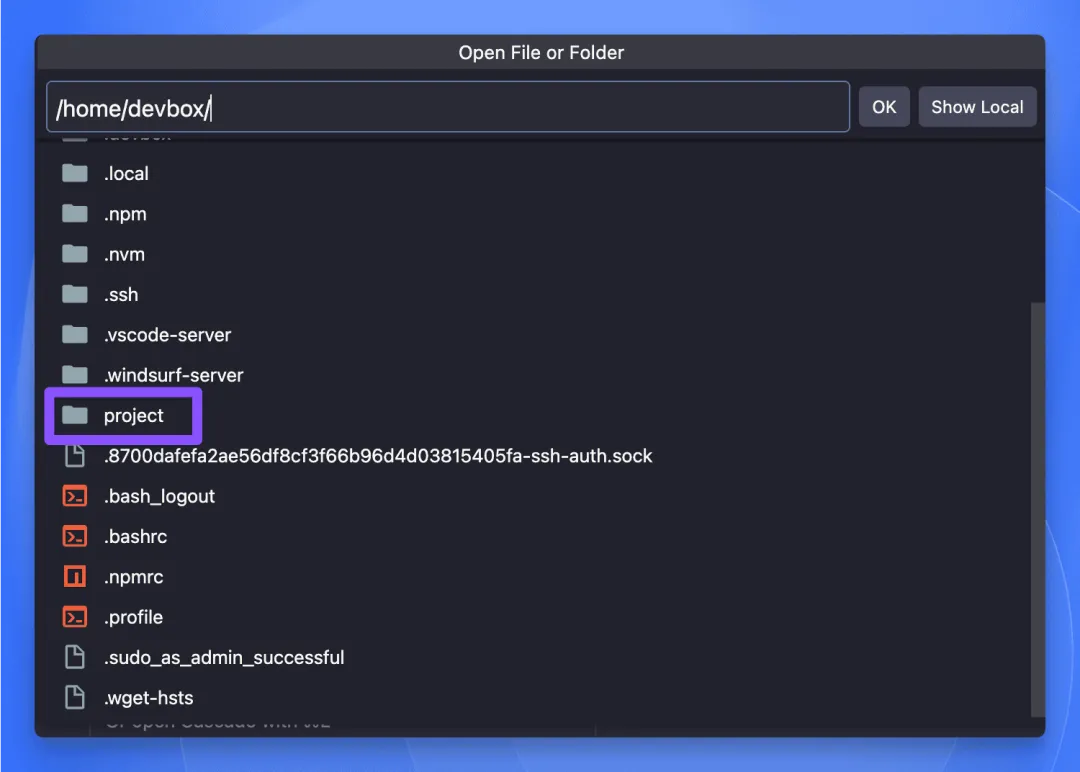The height and width of the screenshot is (772, 1080).
Task: Select the .vscode-server folder icon
Action: 74,335
